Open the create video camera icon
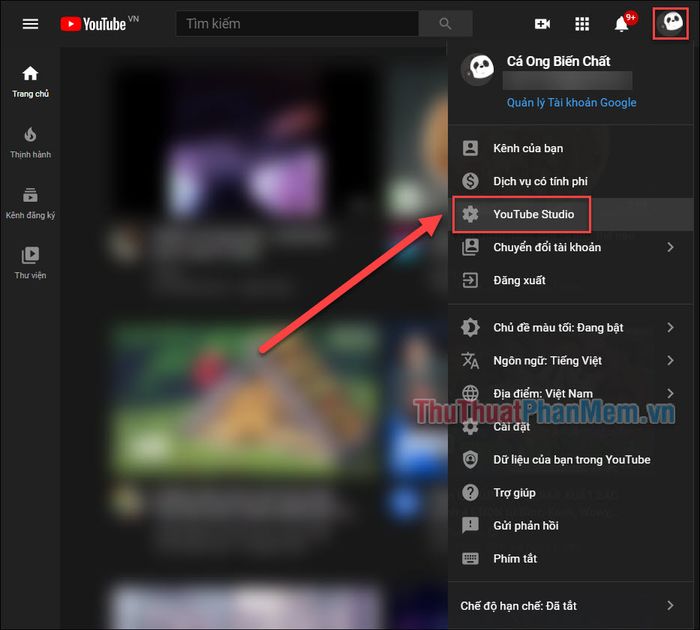Viewport: 700px width, 630px height. 542,24
